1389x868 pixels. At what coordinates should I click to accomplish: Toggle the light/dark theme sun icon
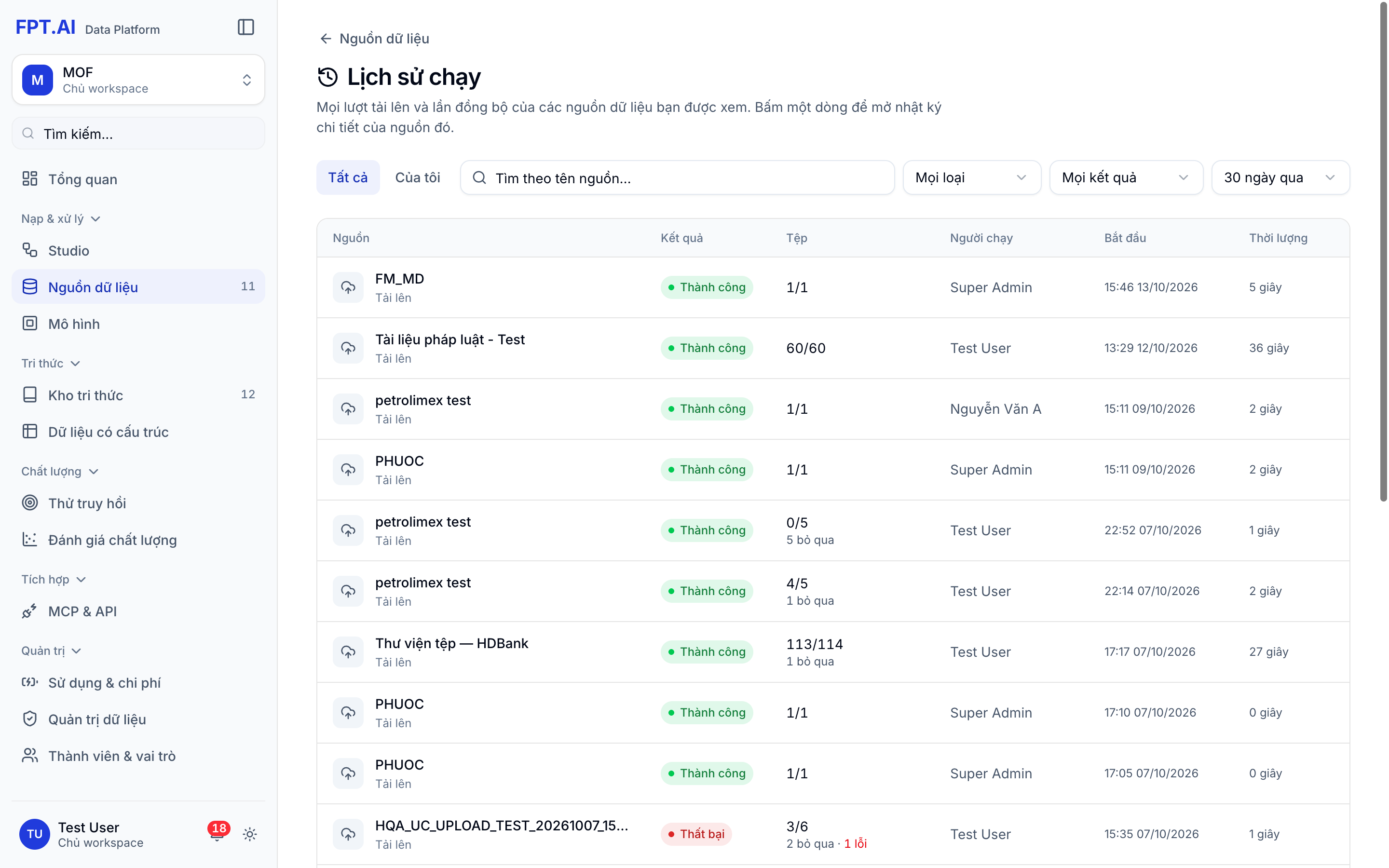pyautogui.click(x=250, y=834)
